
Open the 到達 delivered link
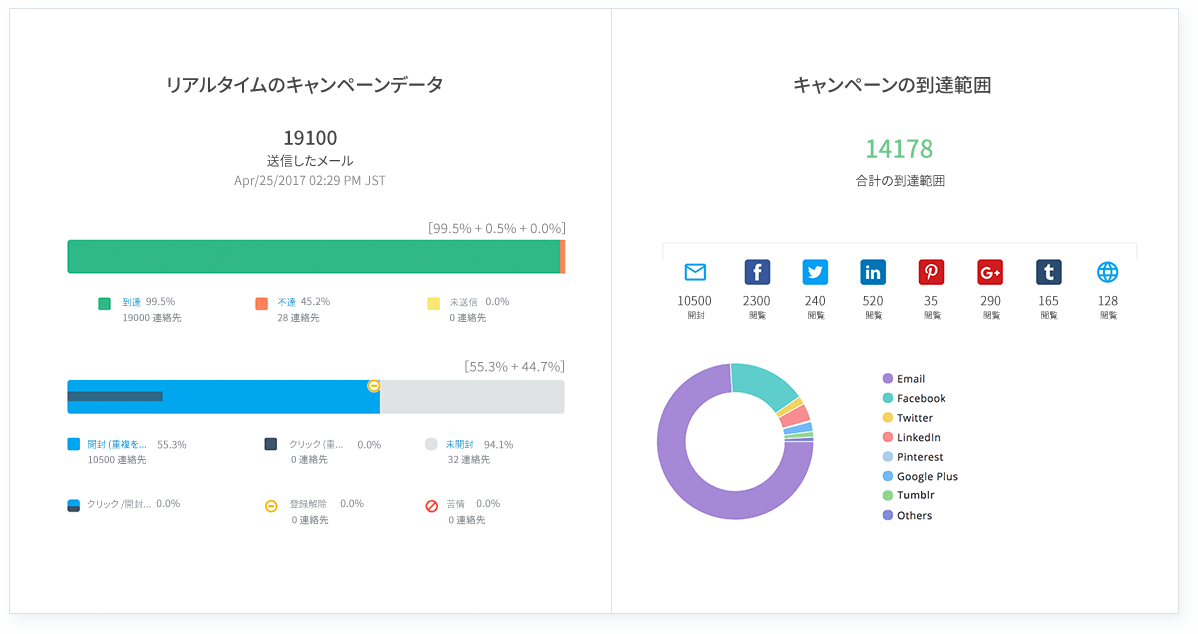[131, 302]
